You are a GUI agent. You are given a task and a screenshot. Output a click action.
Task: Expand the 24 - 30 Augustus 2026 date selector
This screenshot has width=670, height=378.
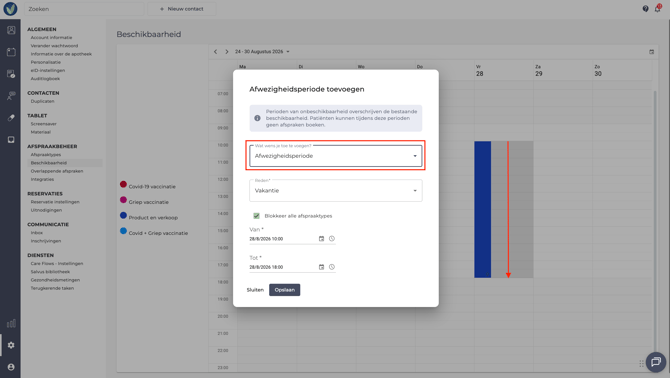pos(262,52)
